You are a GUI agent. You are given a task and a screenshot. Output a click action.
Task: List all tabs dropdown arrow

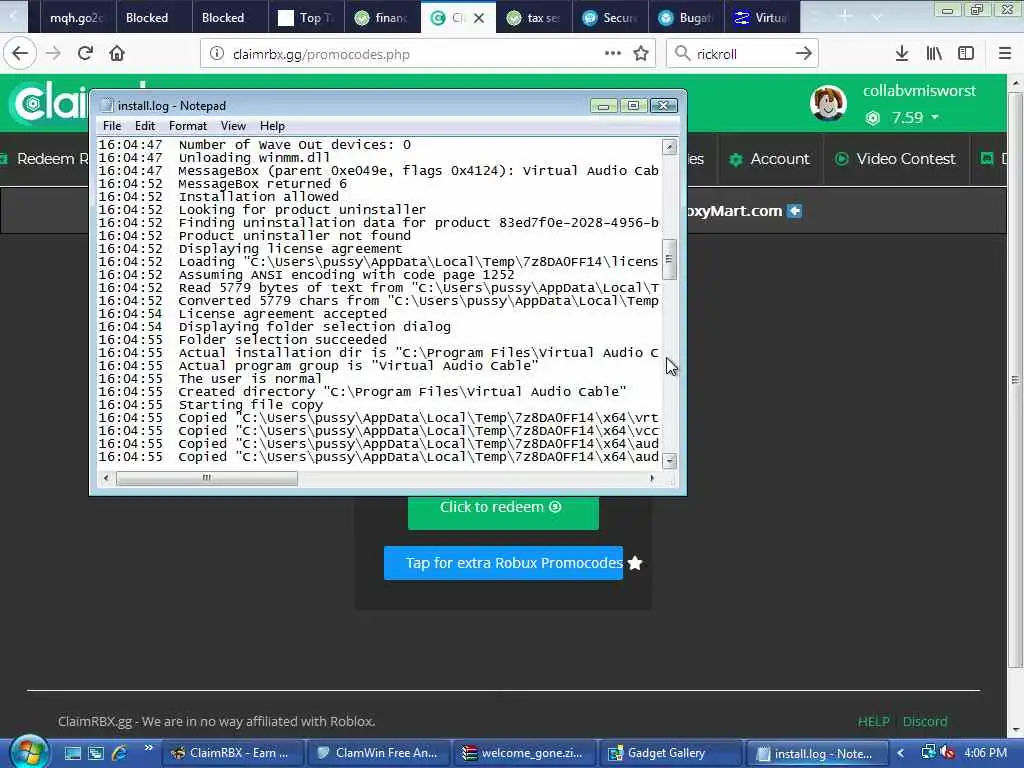877,17
